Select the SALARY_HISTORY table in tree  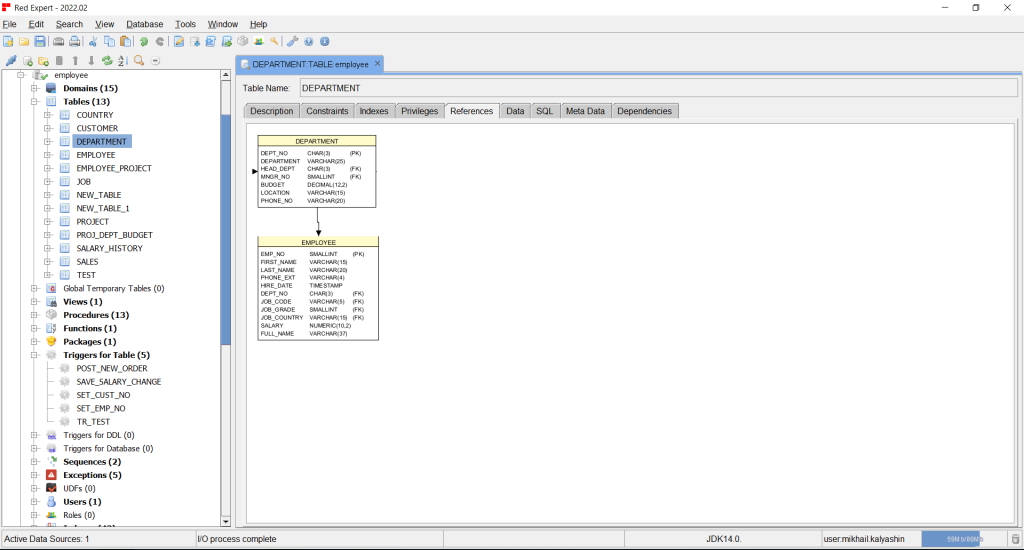[109, 248]
